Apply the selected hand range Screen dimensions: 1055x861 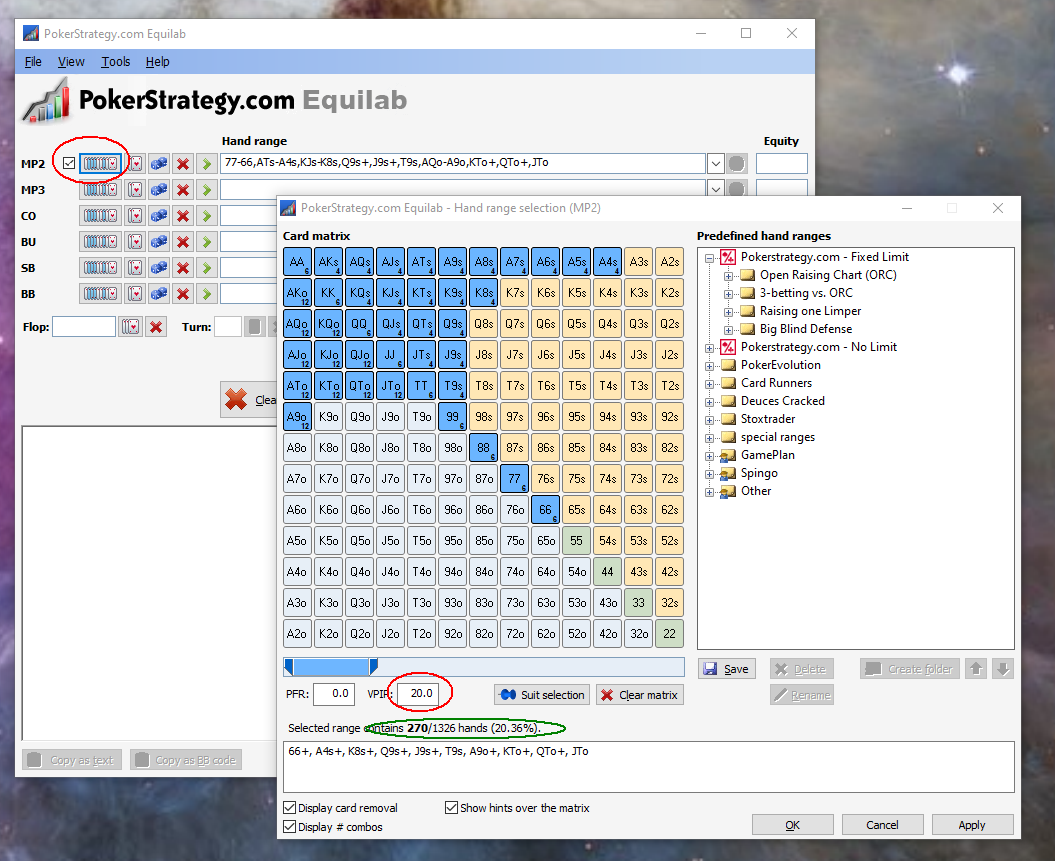(x=972, y=825)
